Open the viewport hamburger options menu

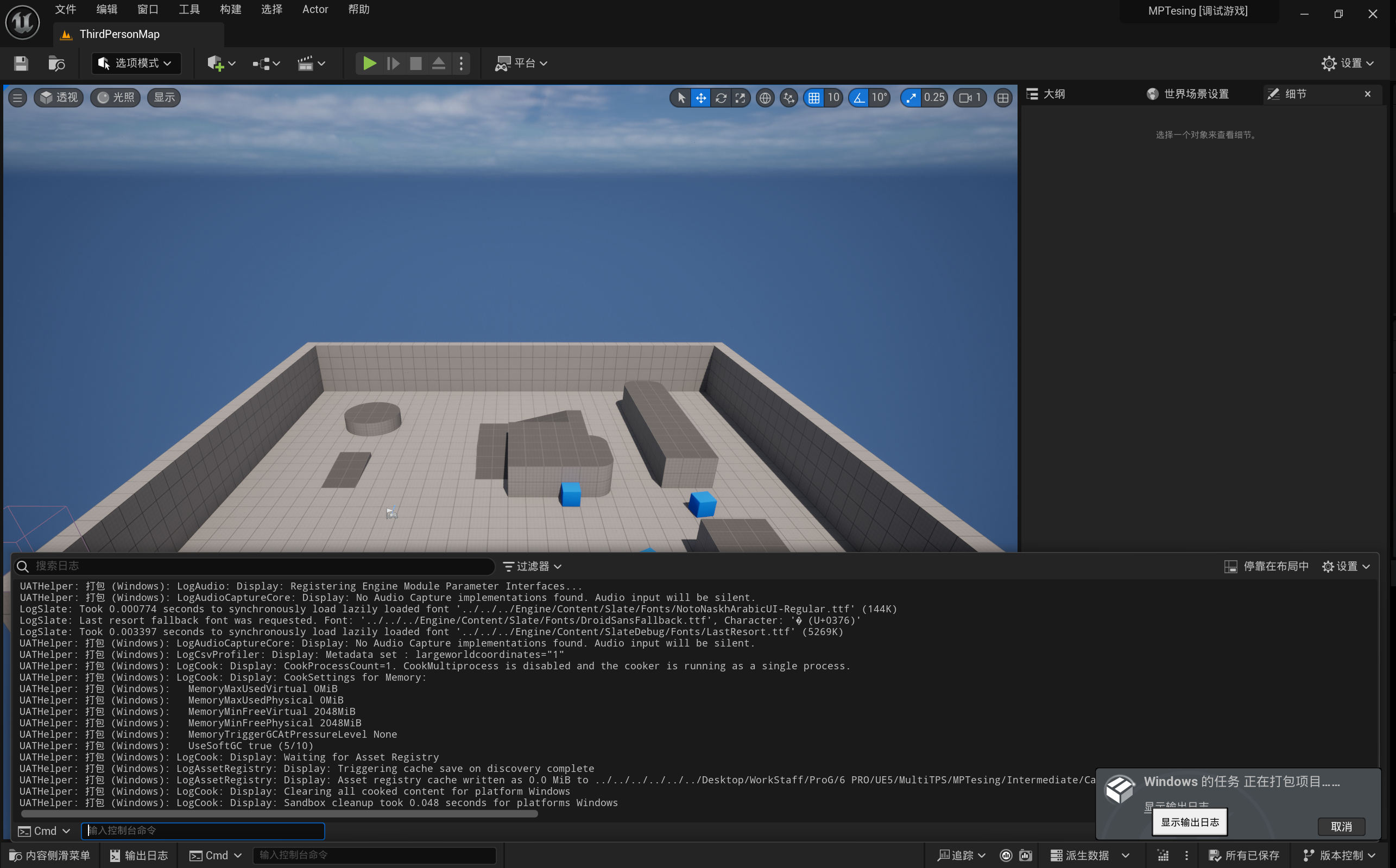pos(18,98)
